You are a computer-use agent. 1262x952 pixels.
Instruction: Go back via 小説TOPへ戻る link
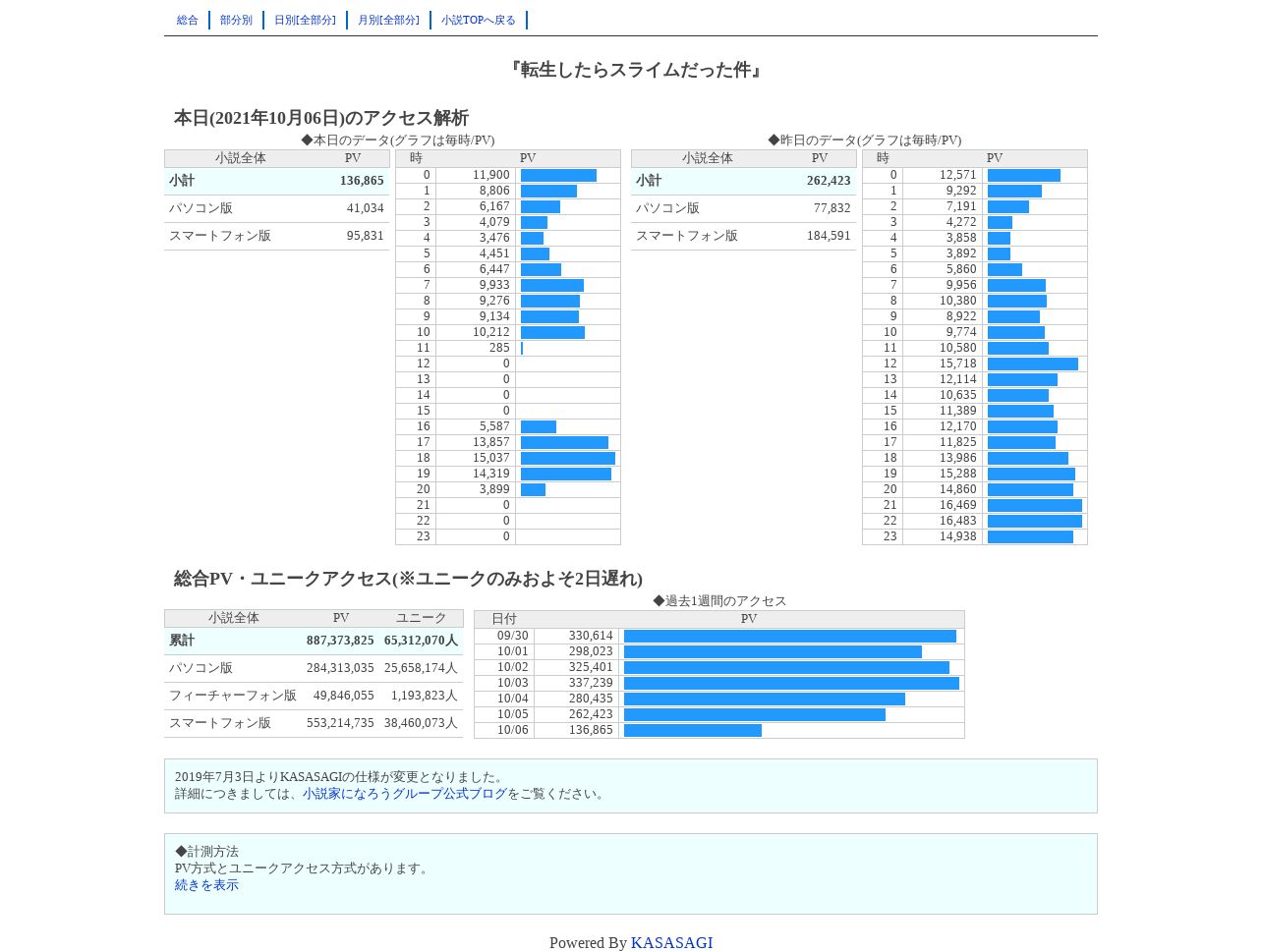(x=479, y=20)
